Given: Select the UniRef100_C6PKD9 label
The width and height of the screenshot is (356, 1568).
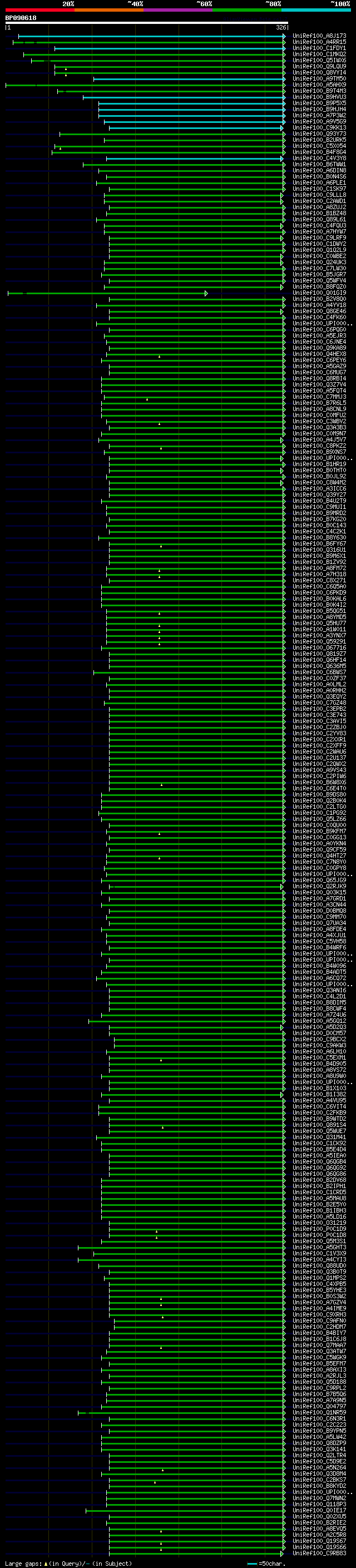Looking at the screenshot, I should (319, 592).
